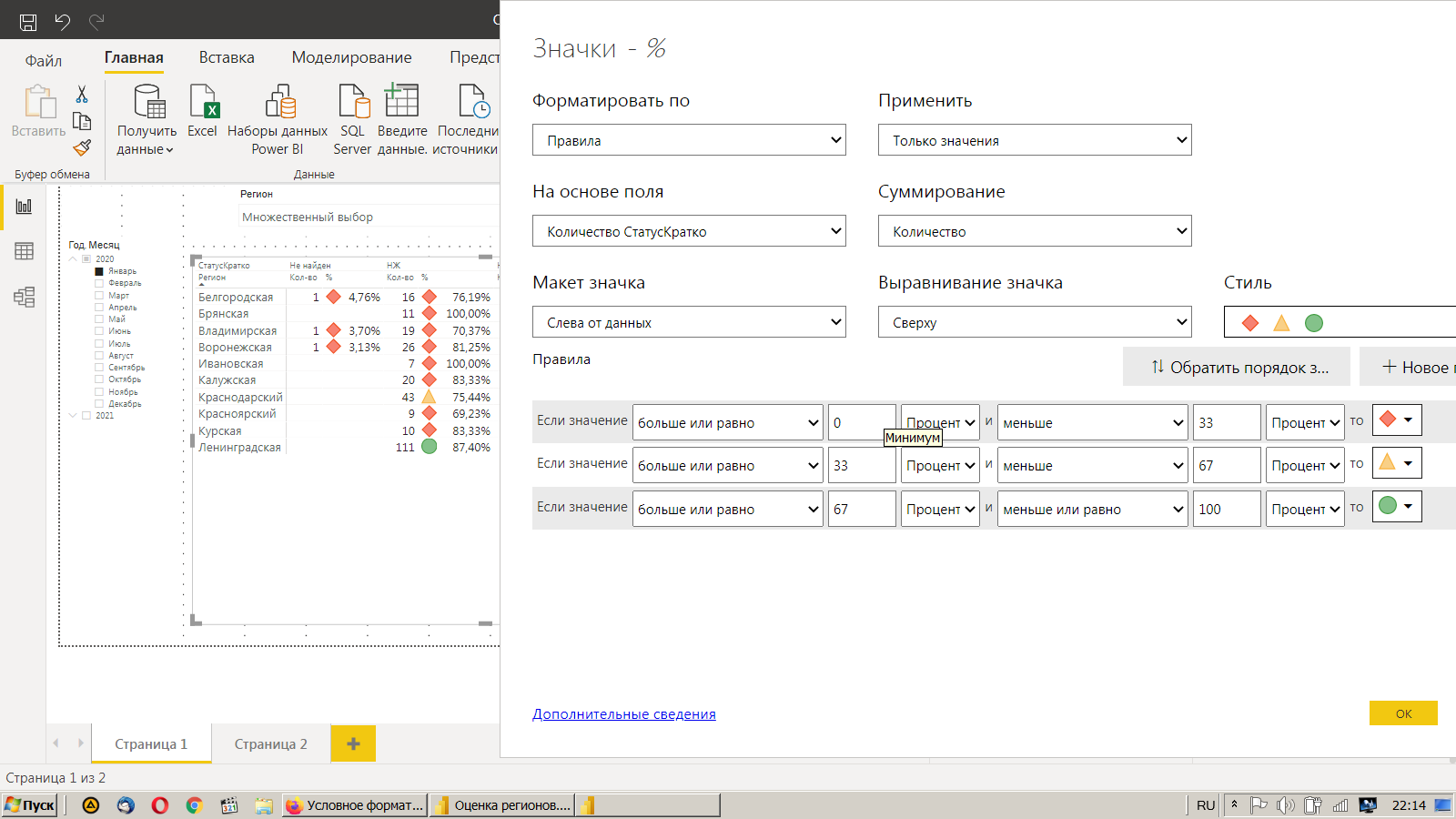Check the Май month checkbox
The width and height of the screenshot is (1456, 819).
point(99,319)
